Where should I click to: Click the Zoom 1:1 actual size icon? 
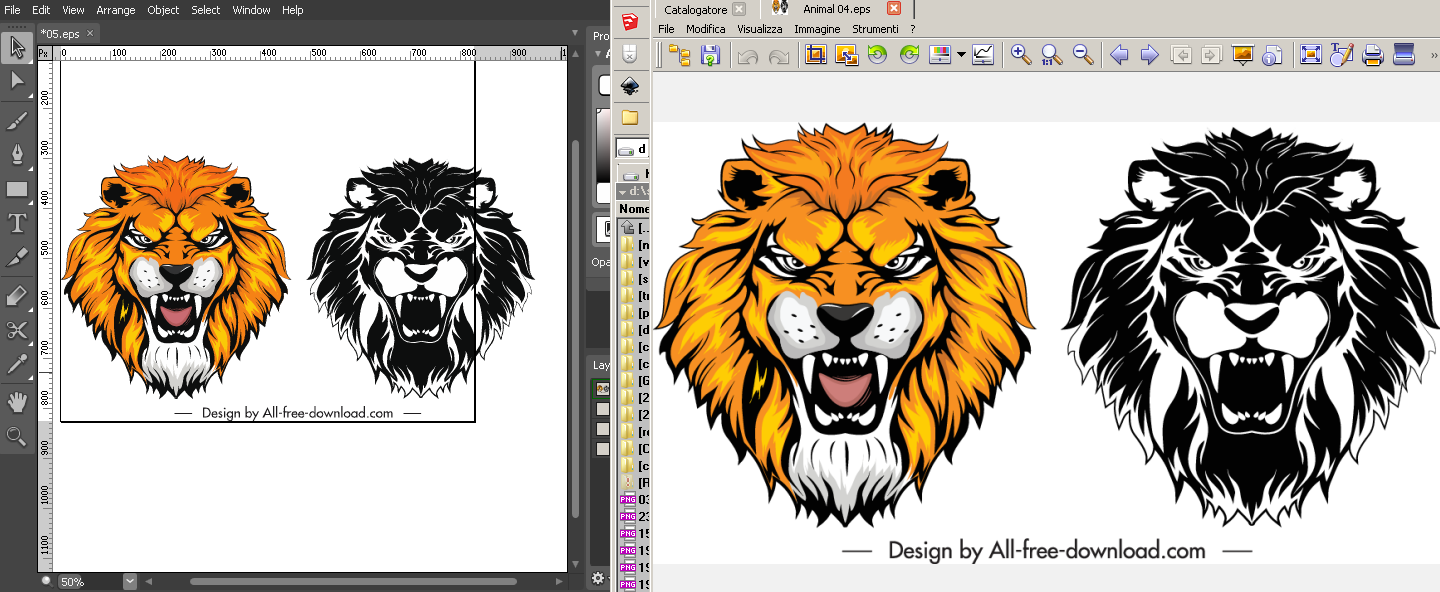1052,55
